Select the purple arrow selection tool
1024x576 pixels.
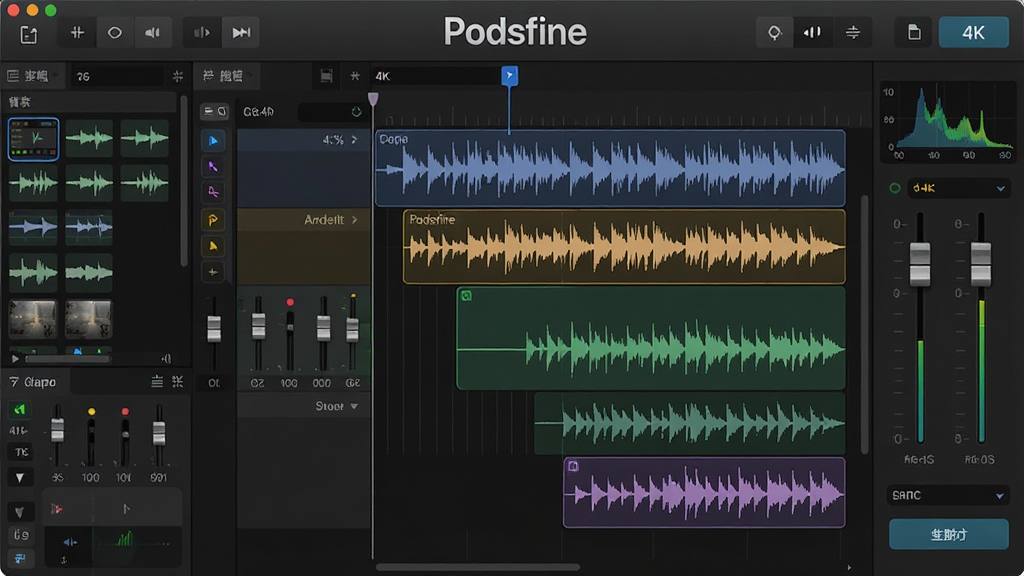click(213, 167)
